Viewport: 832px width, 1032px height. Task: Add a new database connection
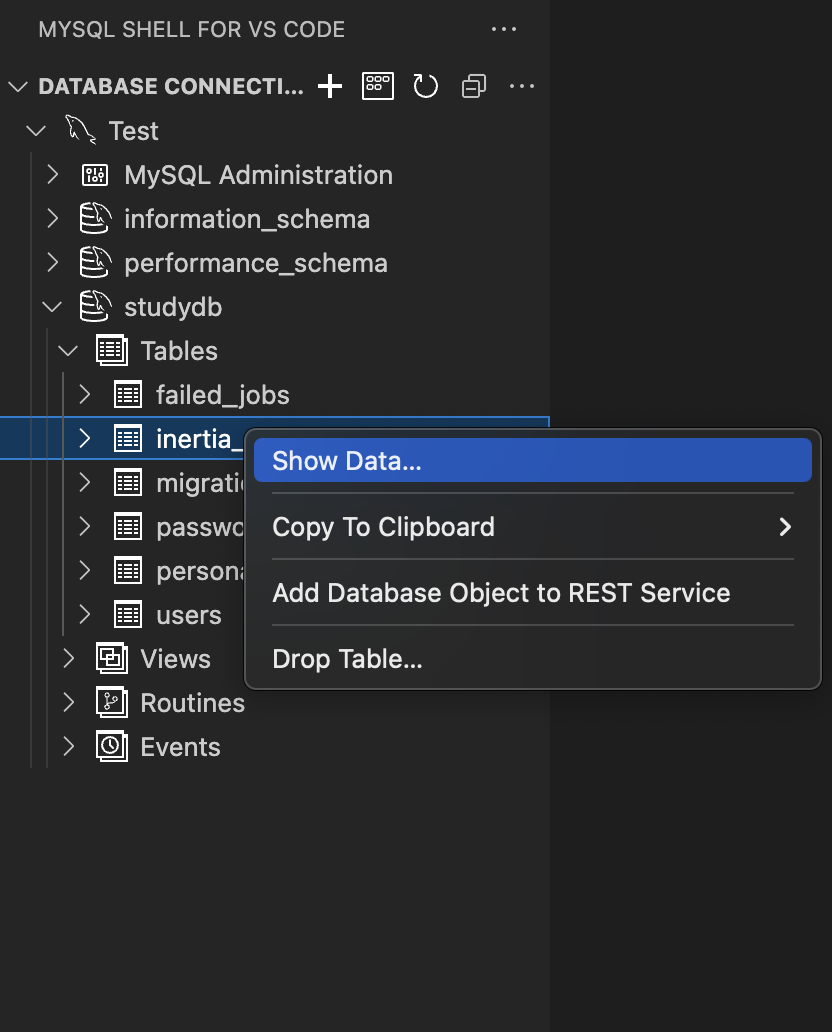click(330, 86)
